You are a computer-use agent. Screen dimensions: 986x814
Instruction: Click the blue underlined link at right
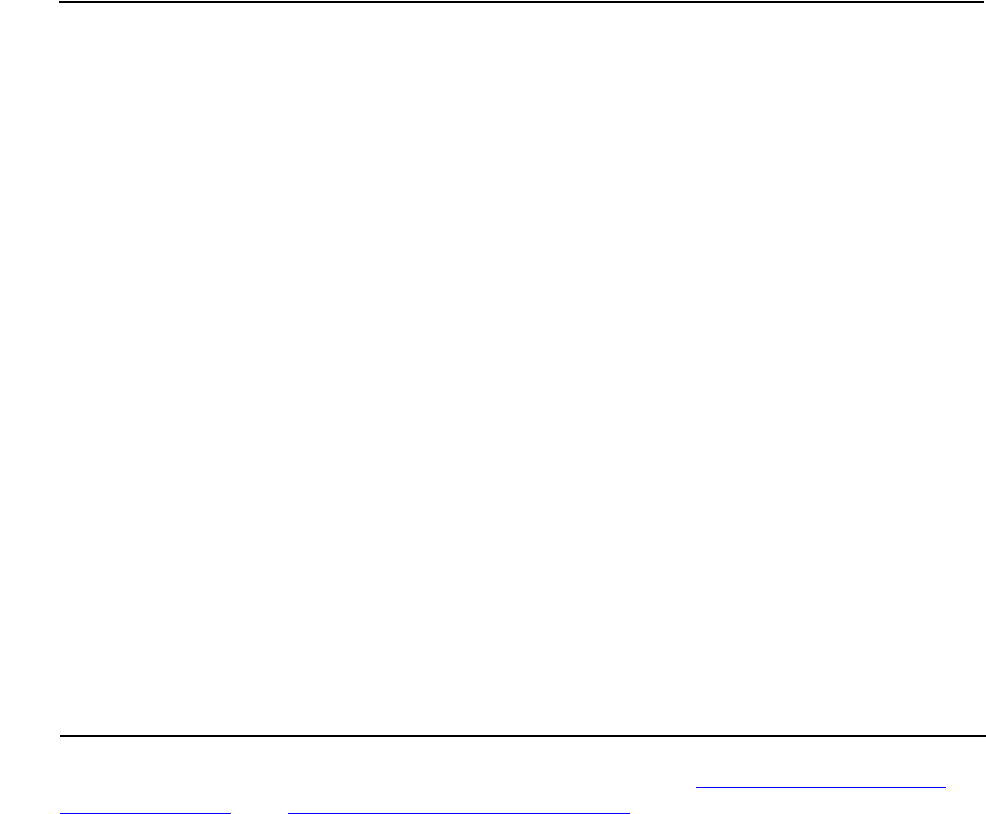pos(821,786)
